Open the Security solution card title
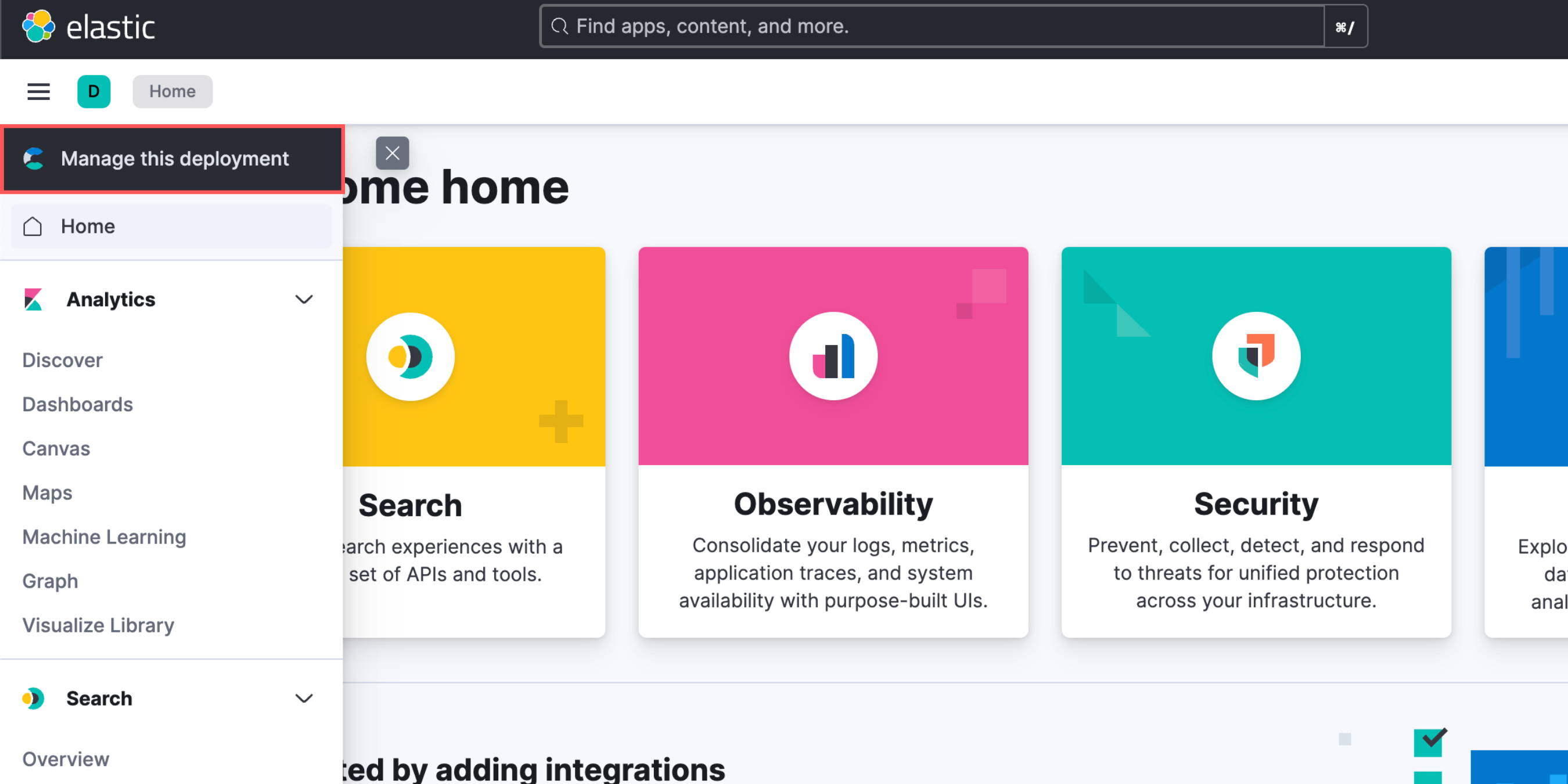 1256,504
